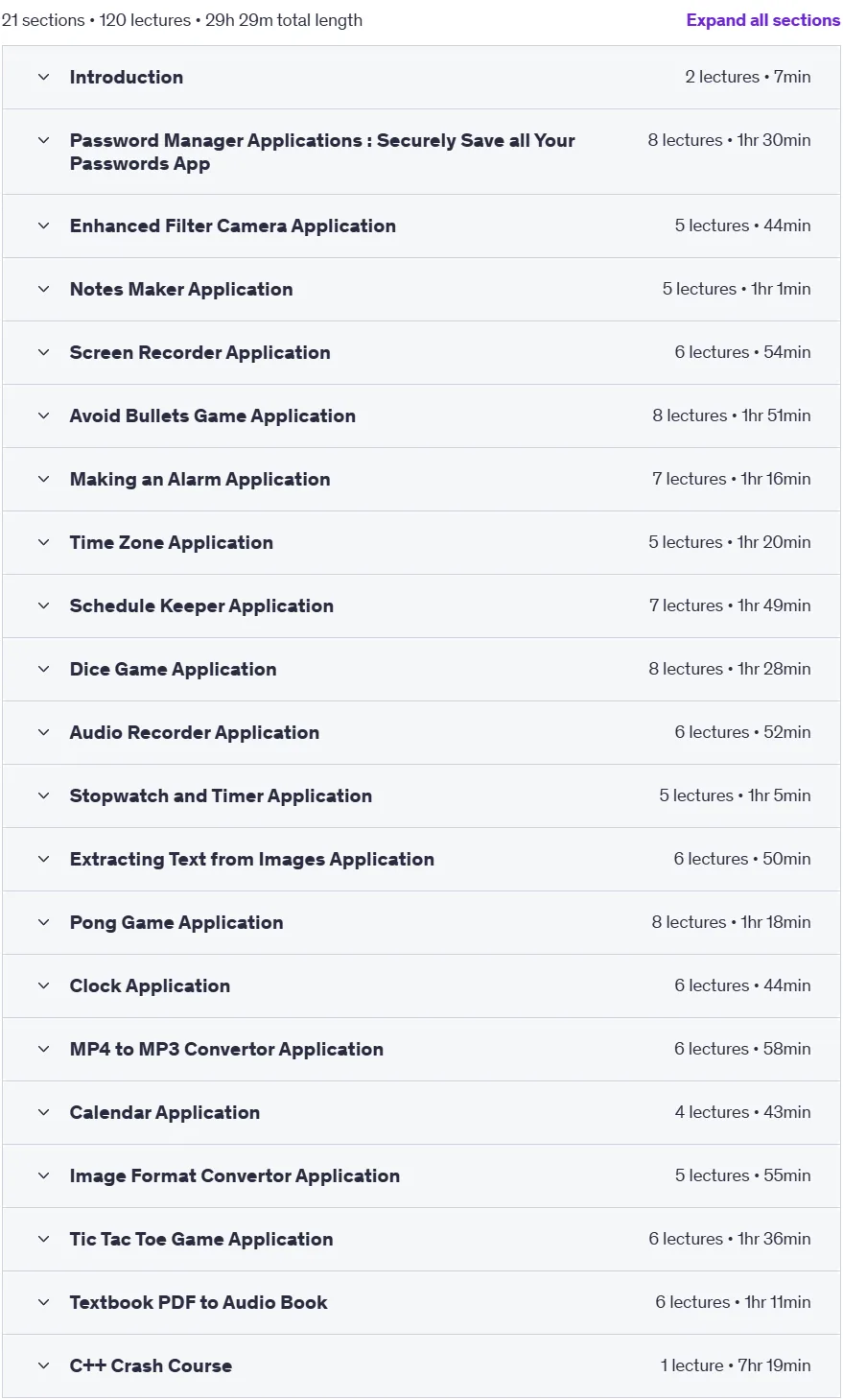Expand the Avoid Bullets Game Application chevron

43,416
